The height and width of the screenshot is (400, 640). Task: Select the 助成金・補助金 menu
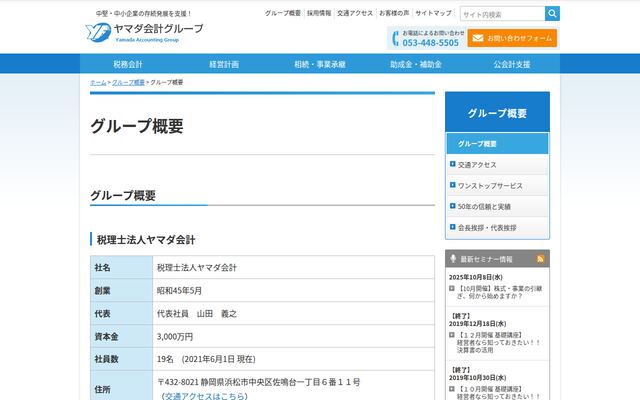(x=416, y=64)
